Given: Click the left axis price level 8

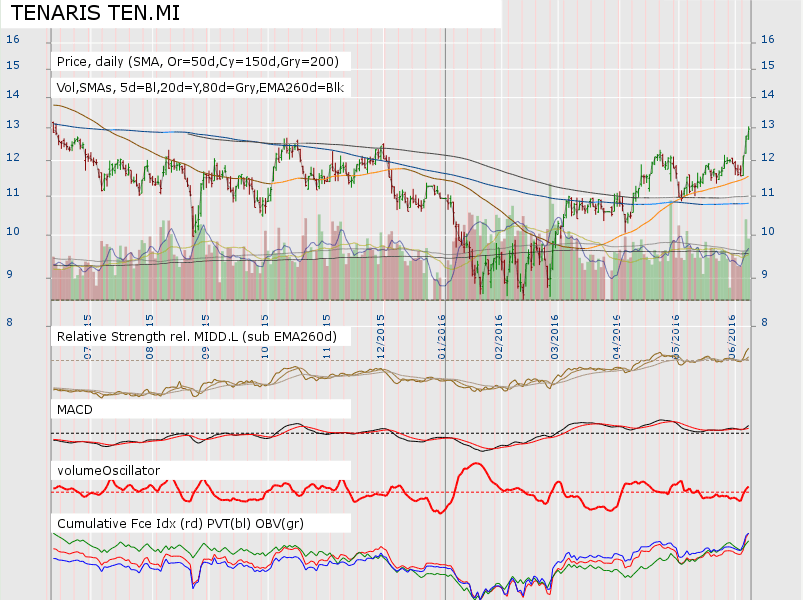Looking at the screenshot, I should click(9, 323).
